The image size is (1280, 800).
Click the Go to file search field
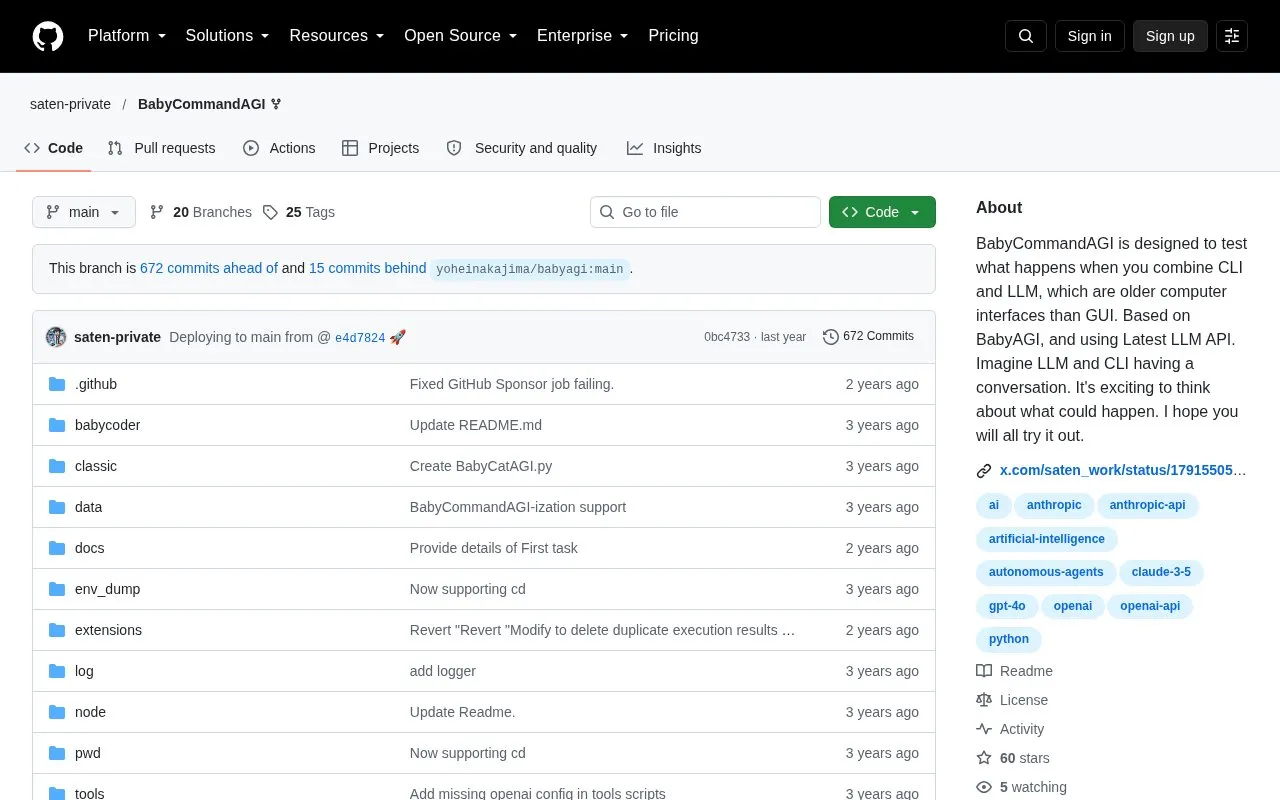click(705, 212)
